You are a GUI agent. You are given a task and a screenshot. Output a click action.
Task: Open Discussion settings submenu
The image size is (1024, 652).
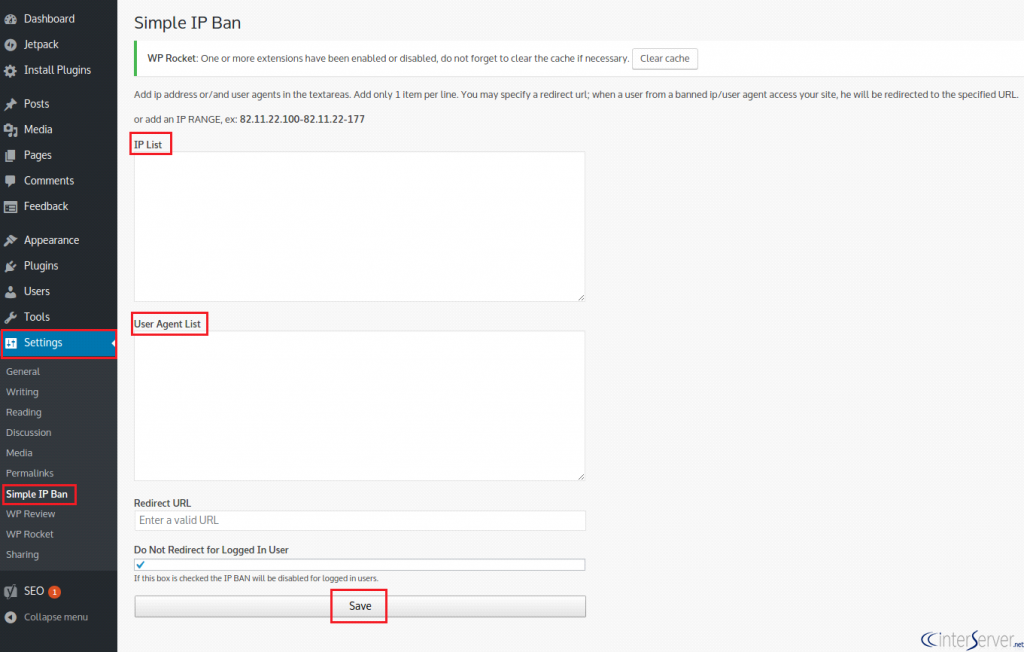28,432
